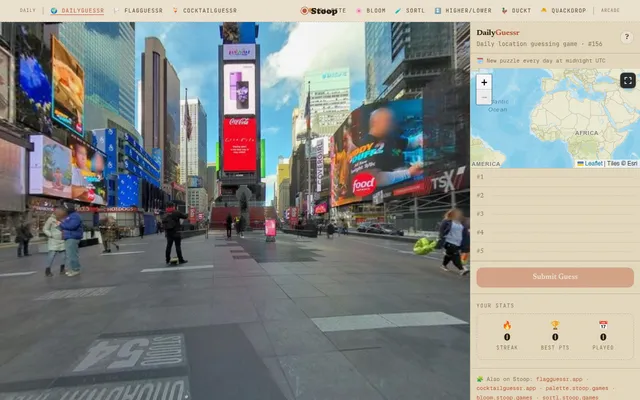
Task: Click the 'New puzzle every day at midnight UTC' notice
Action: [546, 60]
